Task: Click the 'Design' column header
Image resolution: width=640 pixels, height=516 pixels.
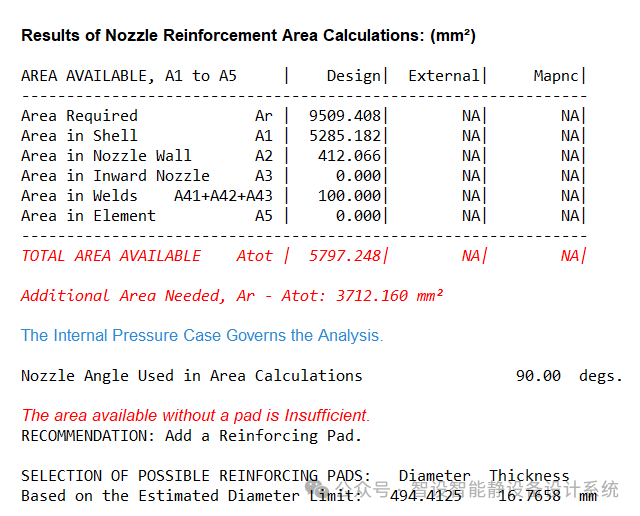Action: (353, 76)
